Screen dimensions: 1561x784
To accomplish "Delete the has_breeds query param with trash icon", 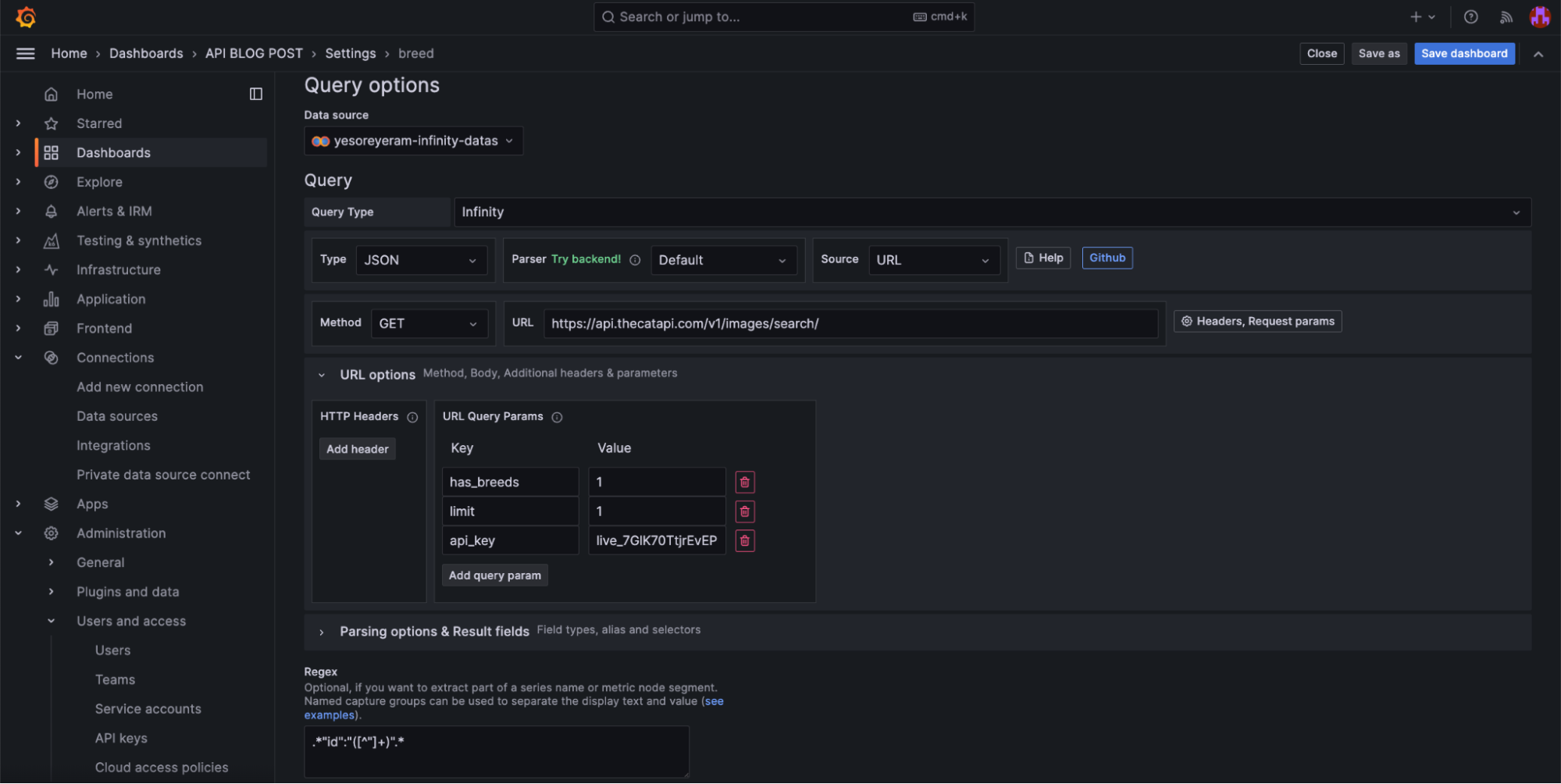I will pyautogui.click(x=744, y=482).
